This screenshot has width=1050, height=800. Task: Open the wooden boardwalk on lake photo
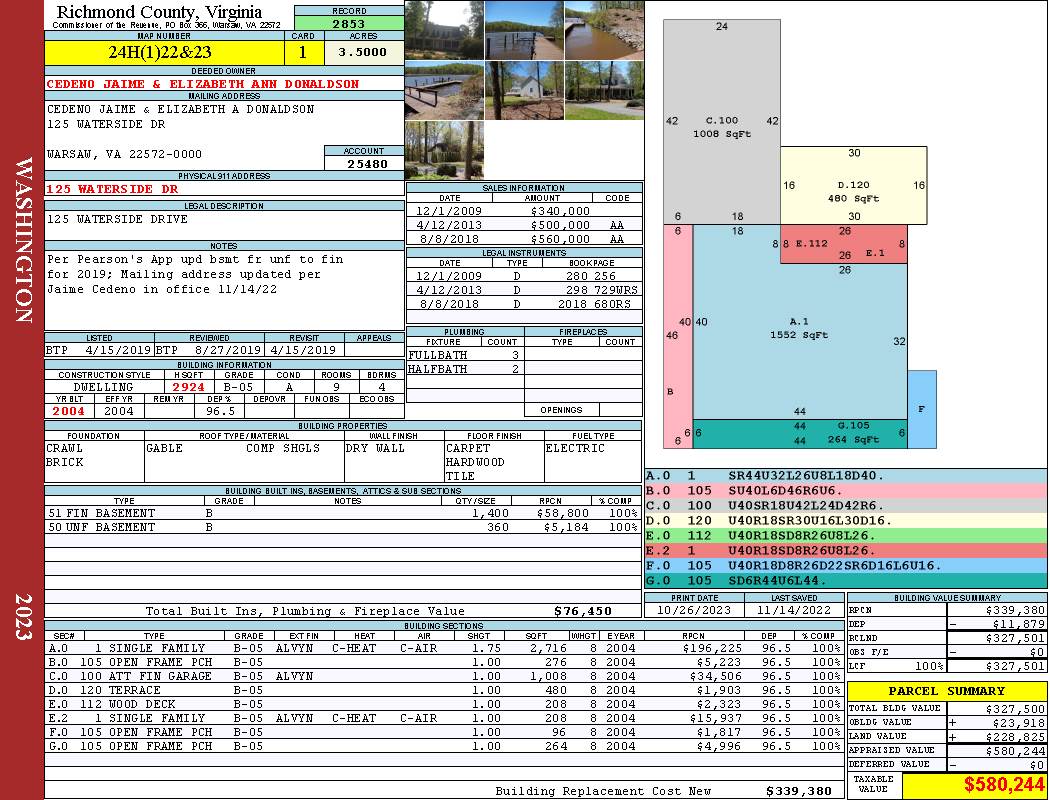[x=524, y=30]
